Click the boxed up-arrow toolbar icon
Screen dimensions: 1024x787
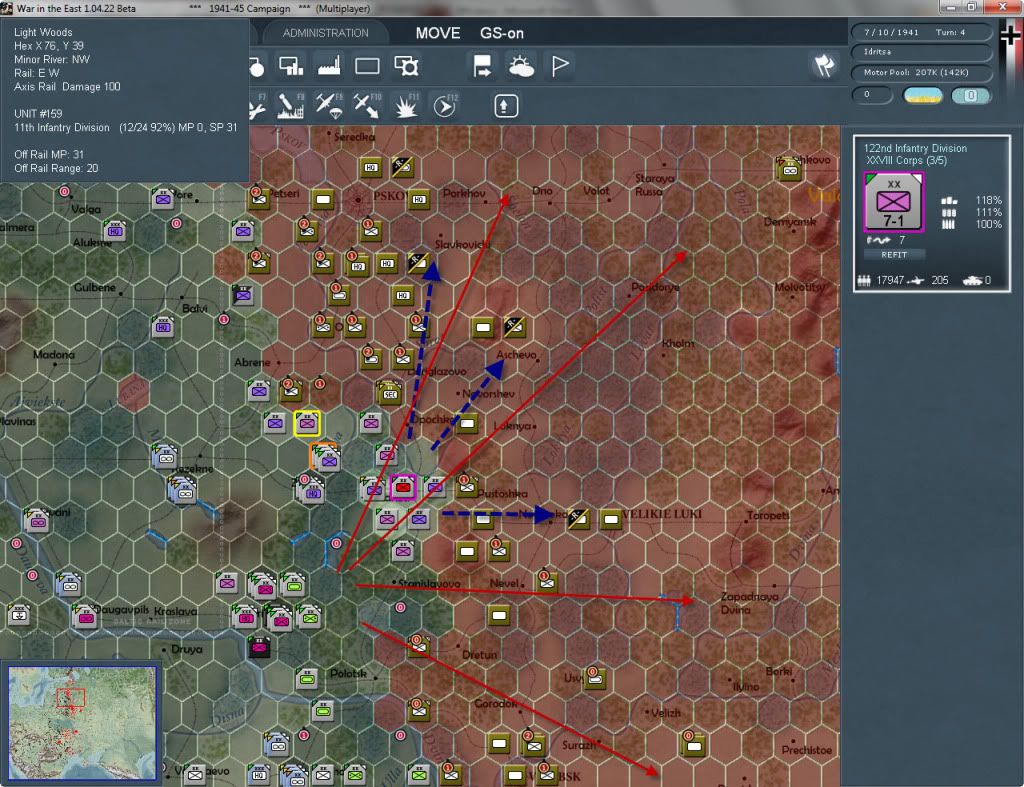[505, 106]
